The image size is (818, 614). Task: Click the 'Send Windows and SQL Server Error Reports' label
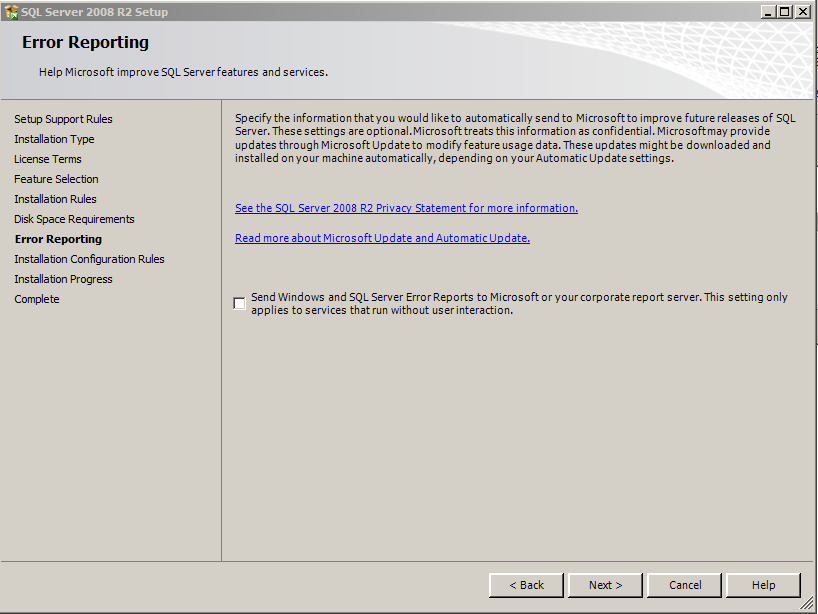pyautogui.click(x=519, y=304)
